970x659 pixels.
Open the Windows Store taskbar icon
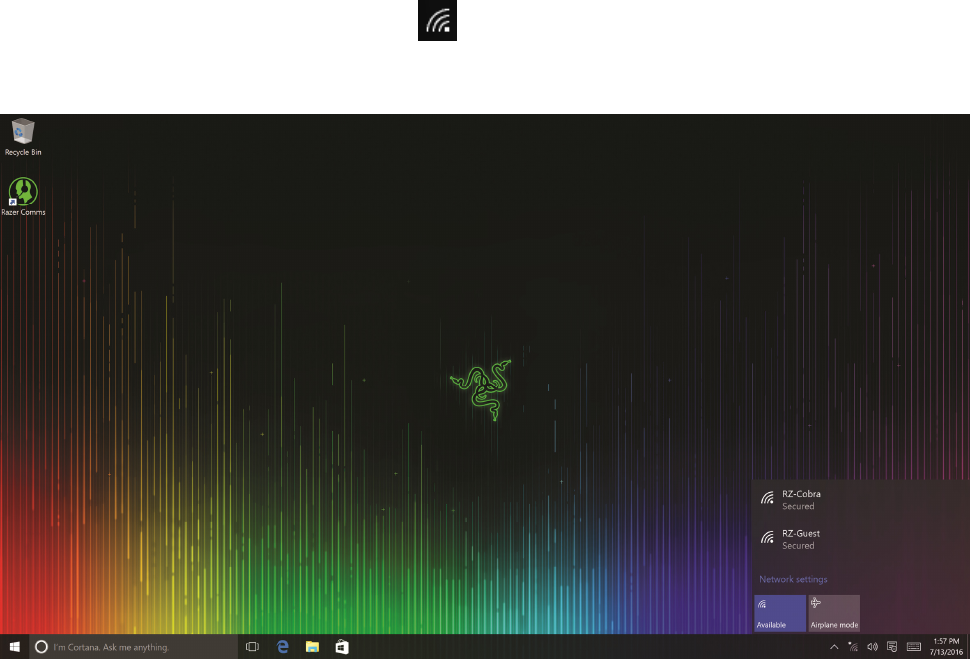(342, 647)
